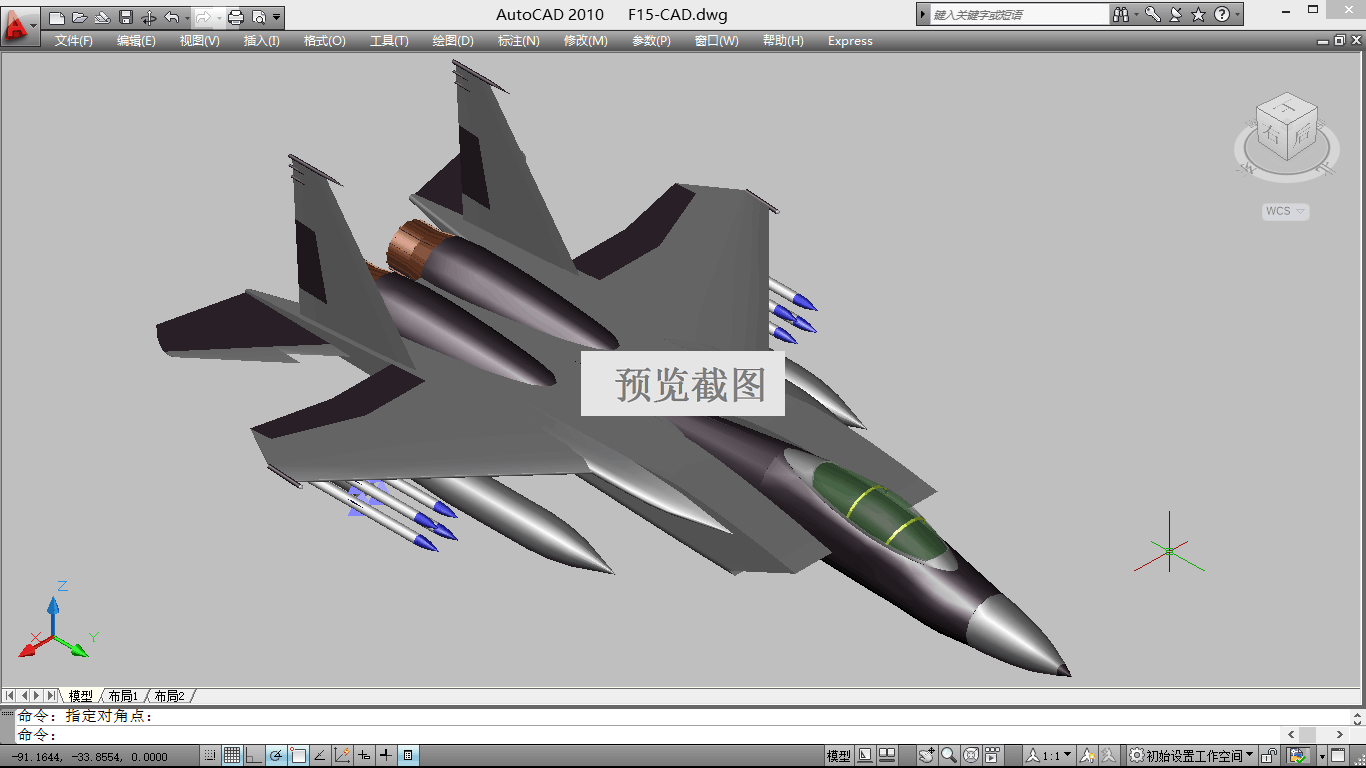Expand the InfoCenter search box arrow
The width and height of the screenshot is (1366, 768).
(923, 15)
